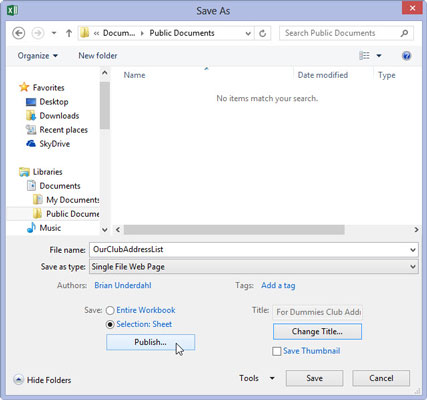Select Libraries in navigation pane
Viewport: 427px width, 400px height.
tap(47, 172)
